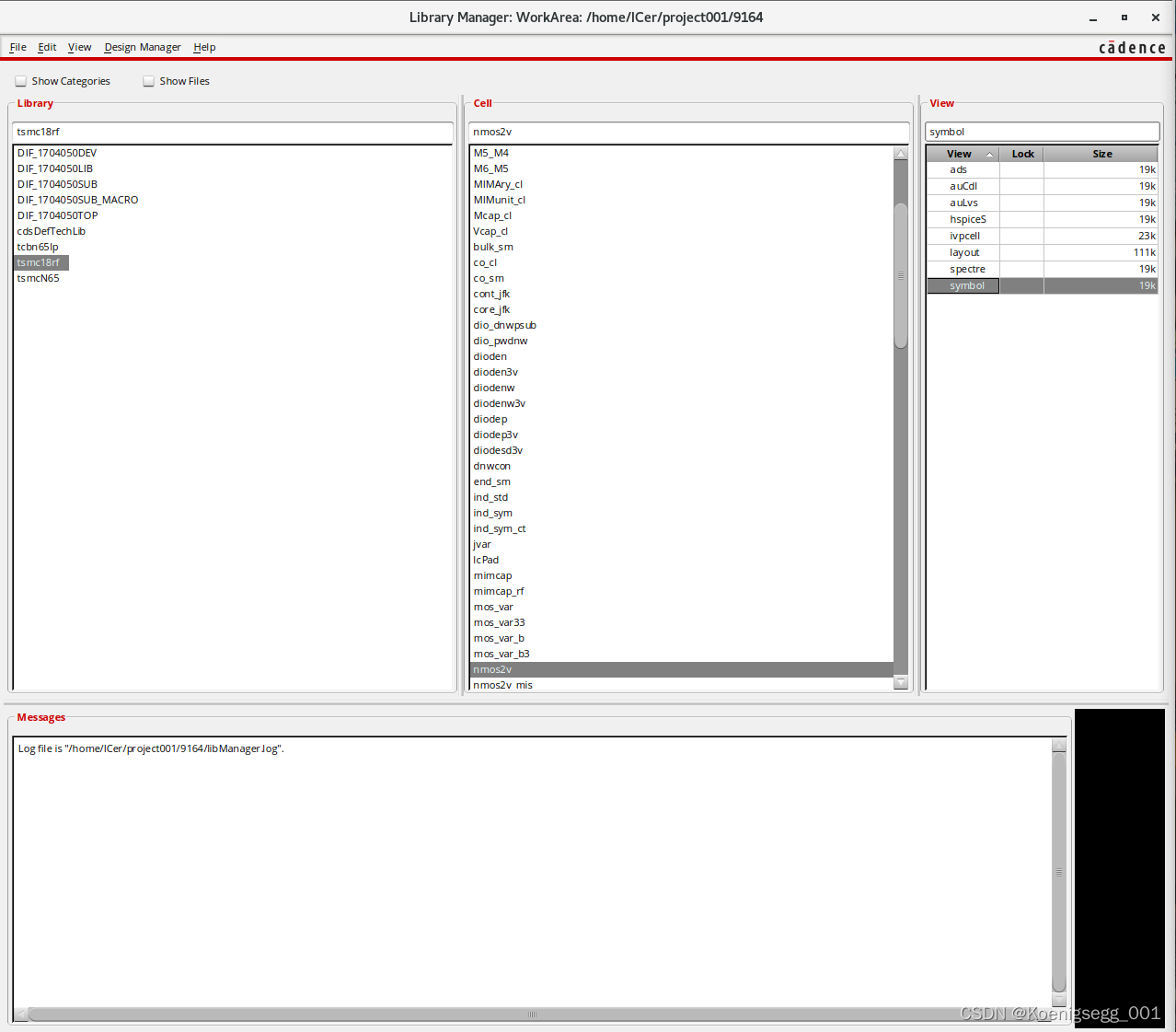Click Messages horizontal scroll-left arrow
1176x1032 pixels.
[x=20, y=1015]
